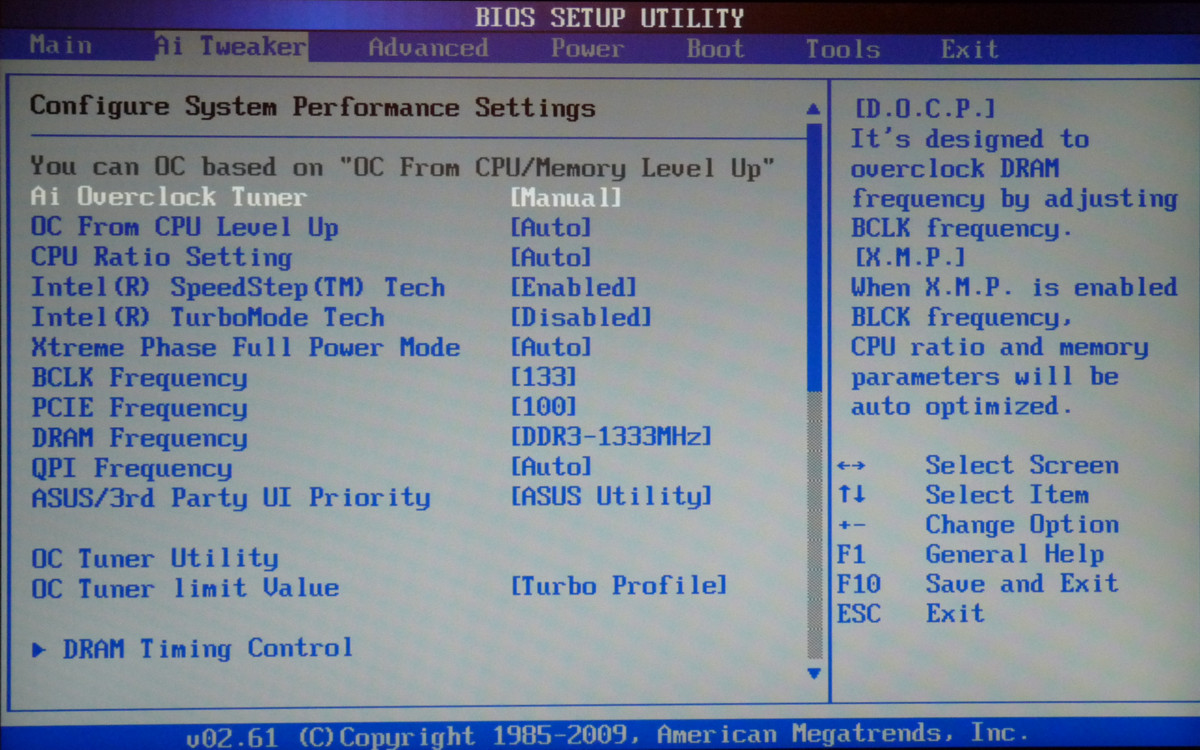Open the Power tab
Viewport: 1200px width, 750px height.
587,48
